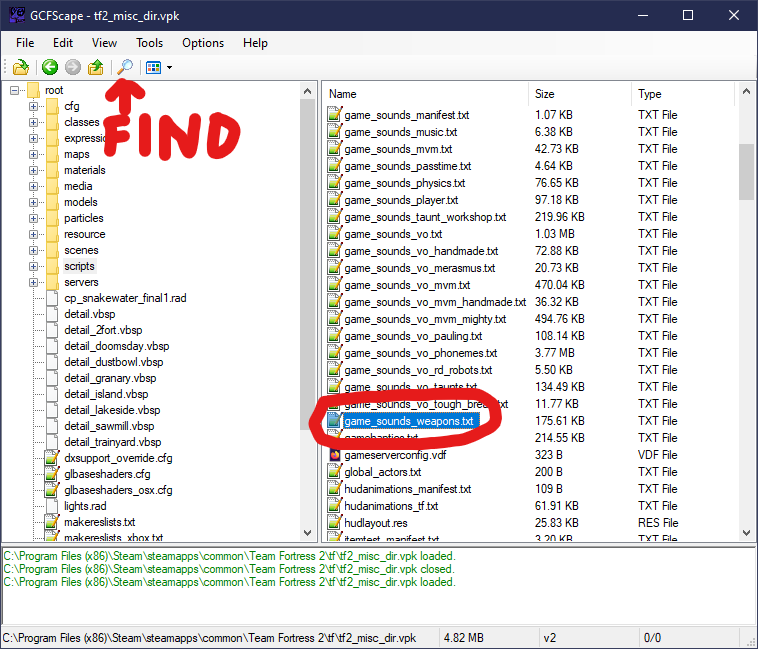This screenshot has width=758, height=649.
Task: Select game_sounds_weapons.txt file
Action: tap(408, 421)
